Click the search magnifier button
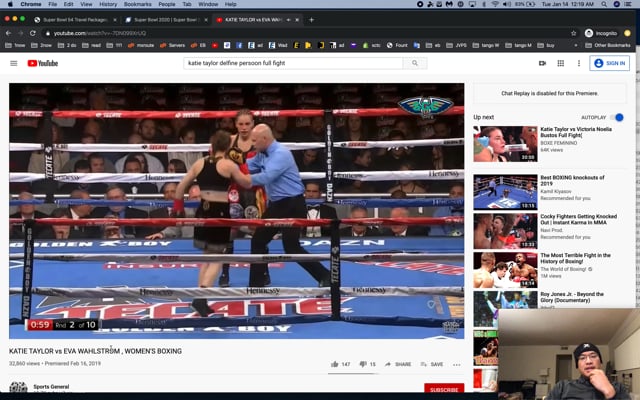This screenshot has width=640, height=400. (x=415, y=63)
